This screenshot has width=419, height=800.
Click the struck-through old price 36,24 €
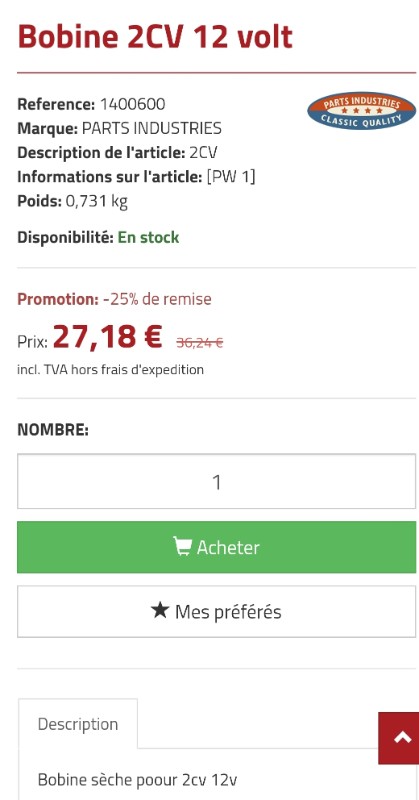click(x=200, y=343)
